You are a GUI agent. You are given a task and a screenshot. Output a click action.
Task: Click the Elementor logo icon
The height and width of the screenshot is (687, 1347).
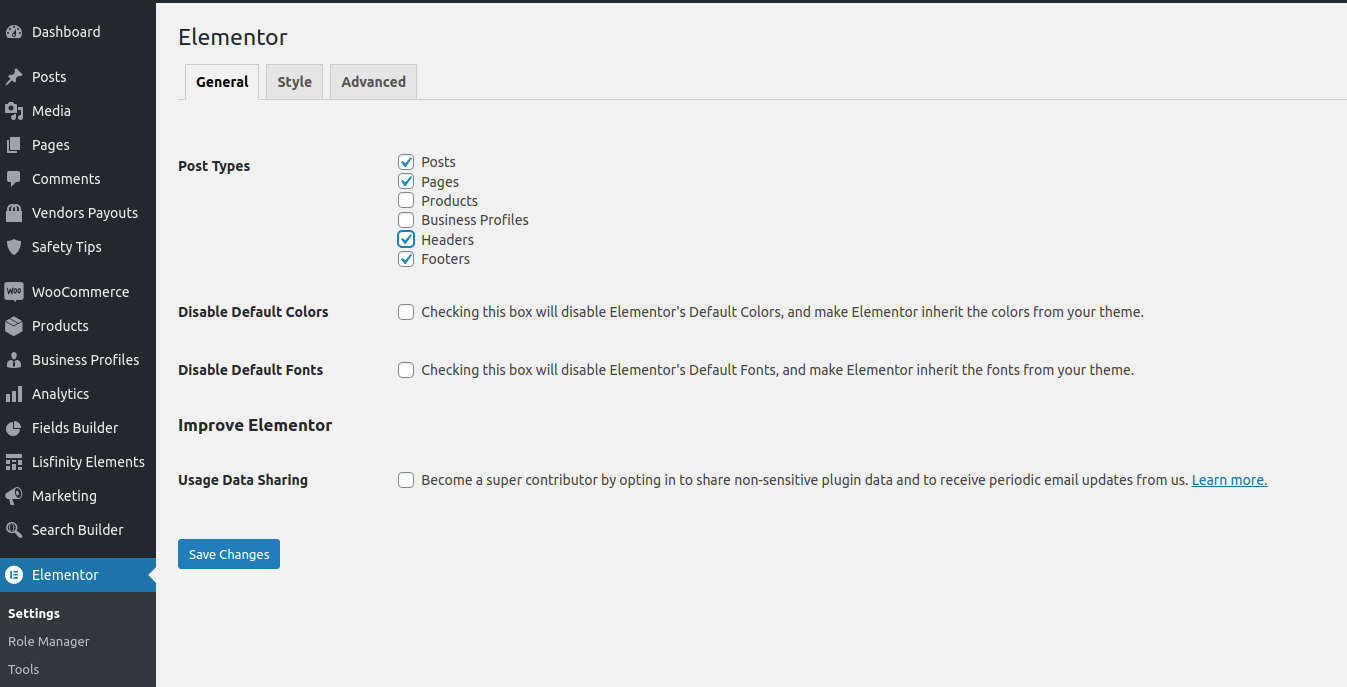[x=14, y=575]
